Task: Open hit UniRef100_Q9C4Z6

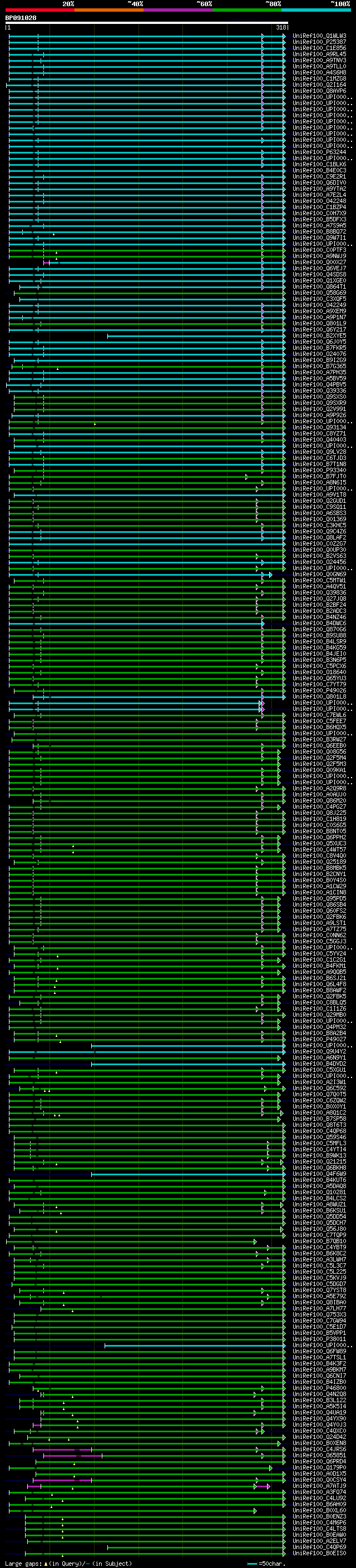Action: [x=319, y=531]
